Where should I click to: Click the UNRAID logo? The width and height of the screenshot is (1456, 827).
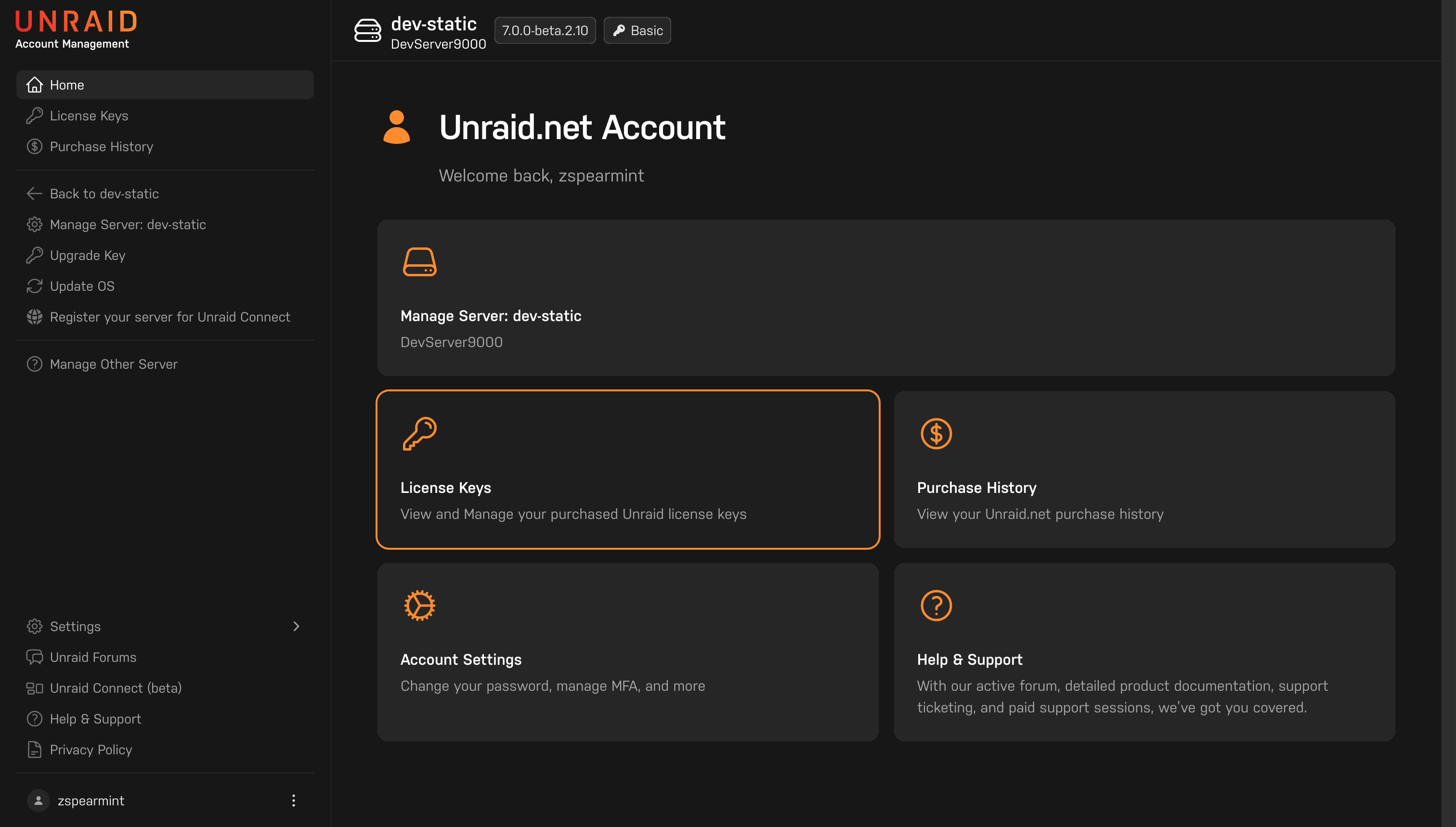coord(76,22)
